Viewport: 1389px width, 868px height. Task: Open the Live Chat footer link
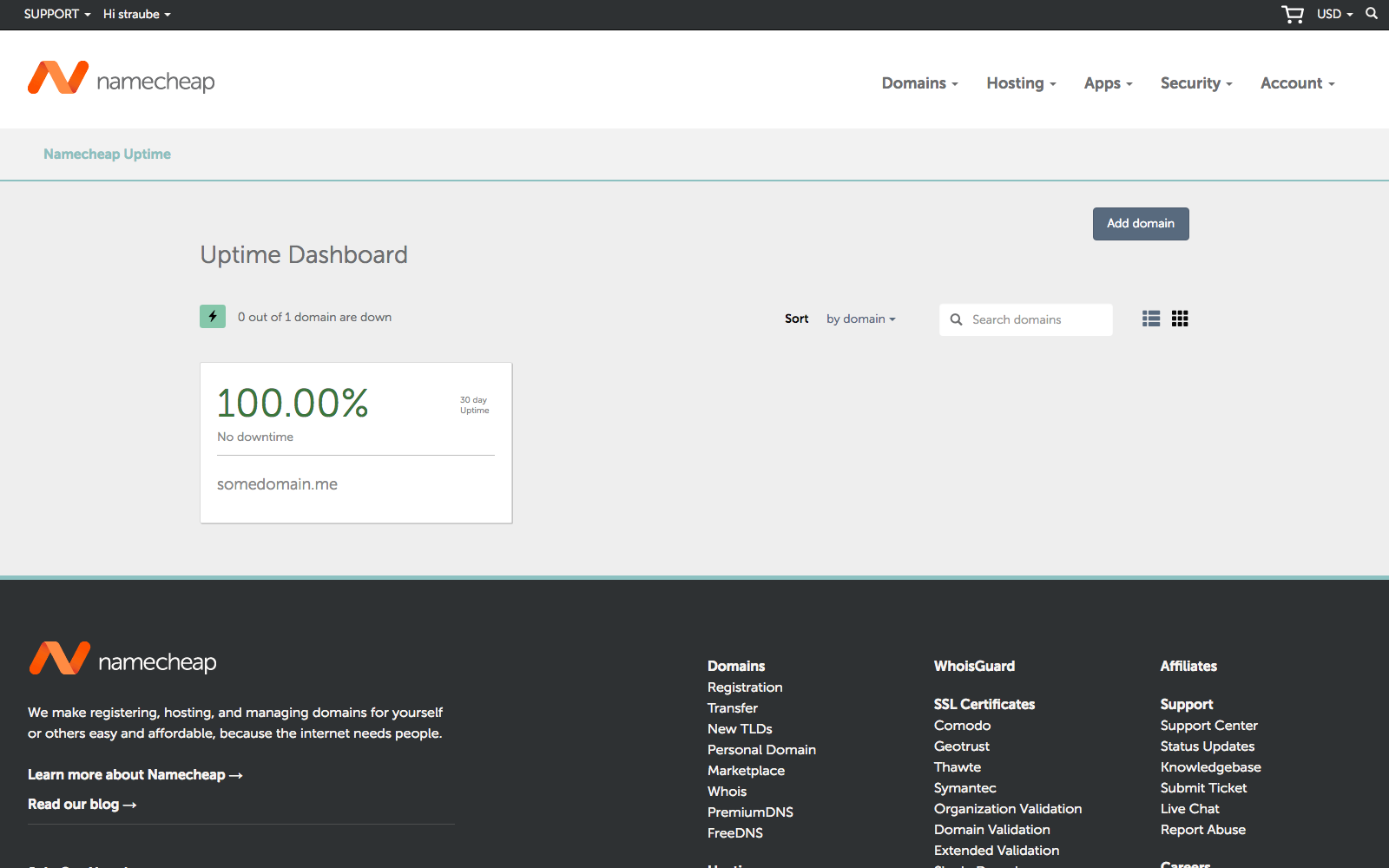coord(1189,808)
